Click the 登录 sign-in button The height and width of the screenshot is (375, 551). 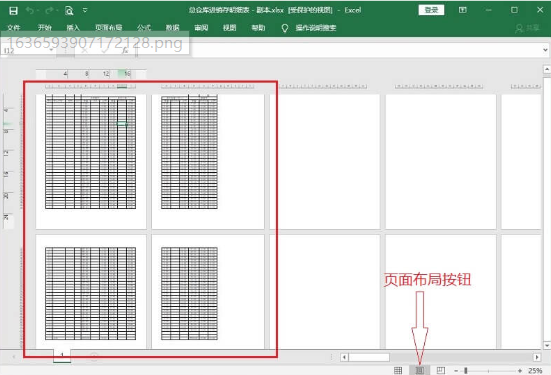(431, 10)
